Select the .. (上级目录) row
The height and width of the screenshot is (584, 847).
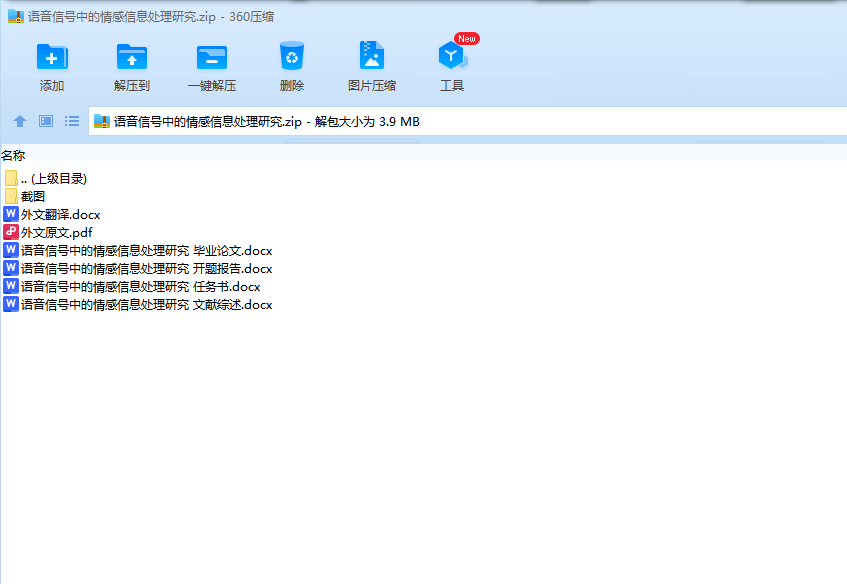45,178
